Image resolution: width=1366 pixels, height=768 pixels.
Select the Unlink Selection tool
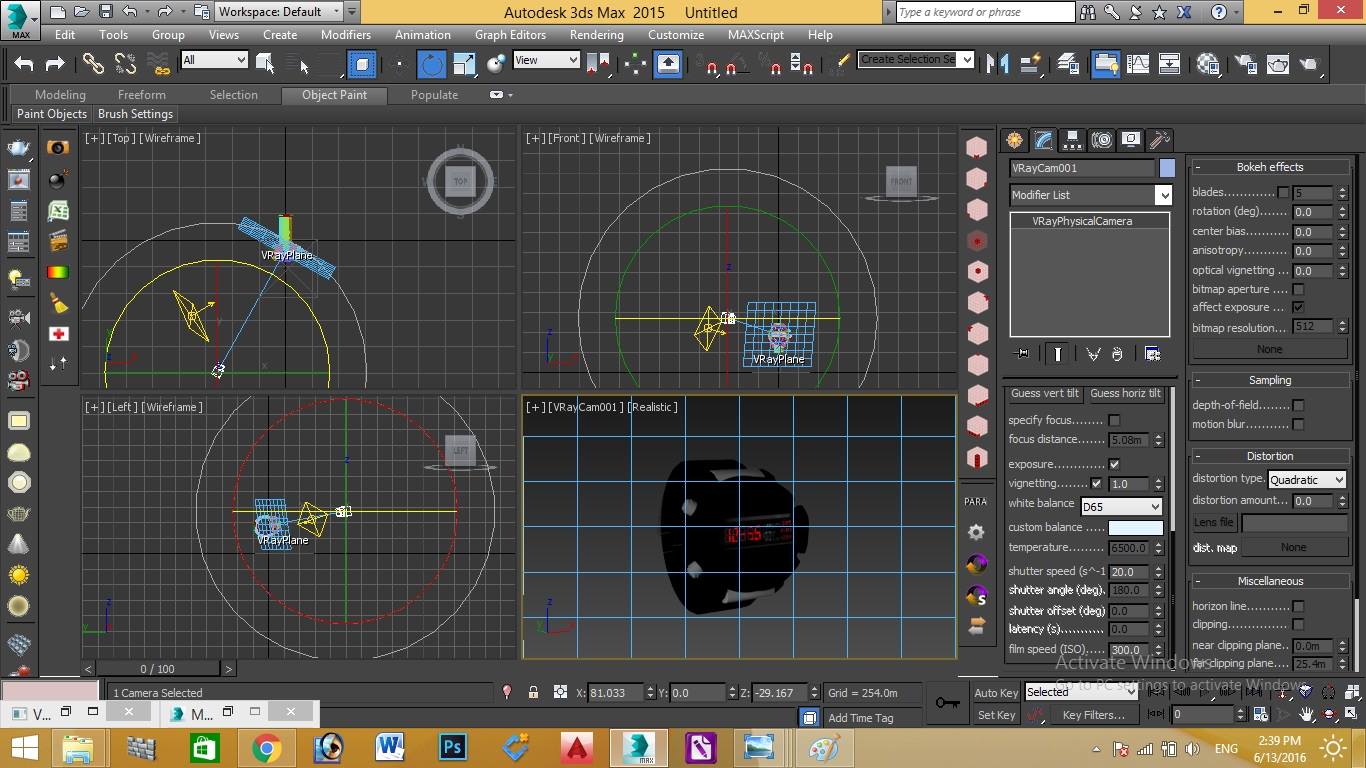[126, 64]
